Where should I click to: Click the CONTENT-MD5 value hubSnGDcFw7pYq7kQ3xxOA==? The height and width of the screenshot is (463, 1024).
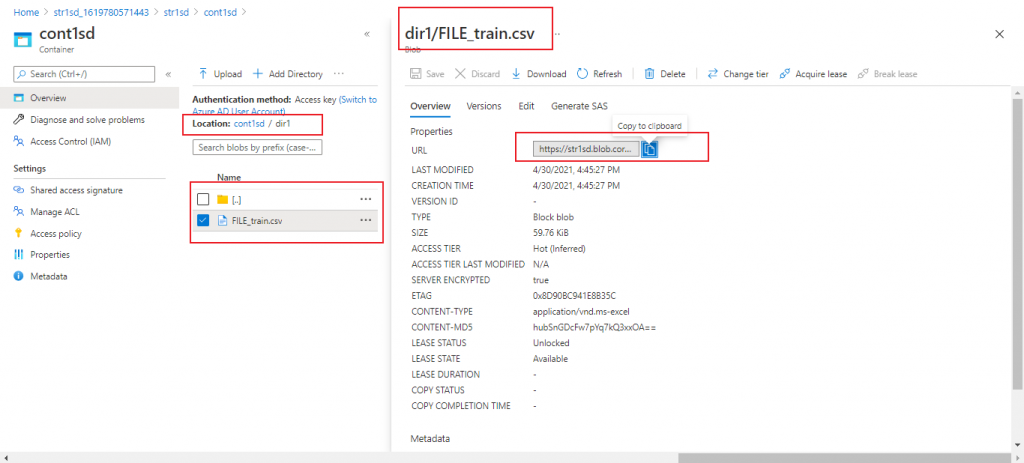point(594,327)
